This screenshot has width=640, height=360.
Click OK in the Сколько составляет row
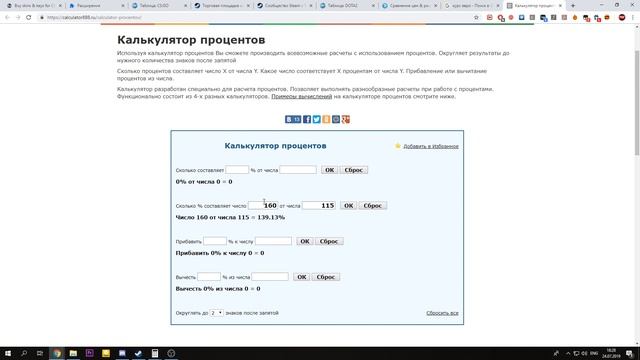[329, 170]
